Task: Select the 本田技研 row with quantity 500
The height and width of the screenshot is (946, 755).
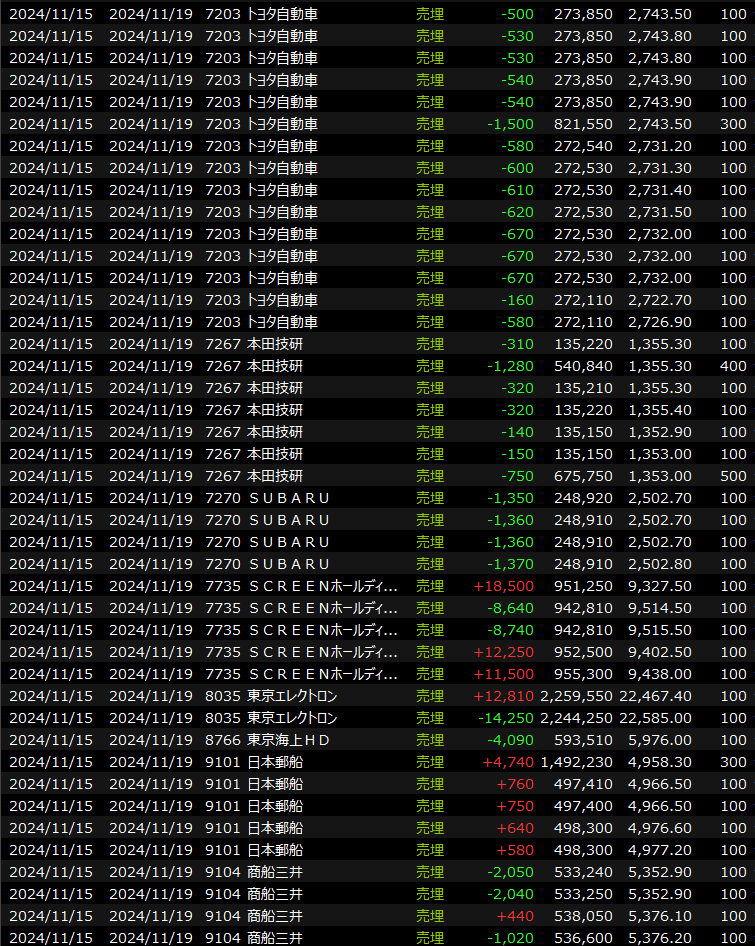Action: (274, 476)
